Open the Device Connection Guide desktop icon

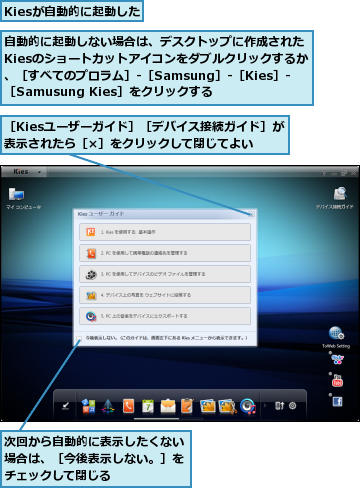[x=340, y=194]
